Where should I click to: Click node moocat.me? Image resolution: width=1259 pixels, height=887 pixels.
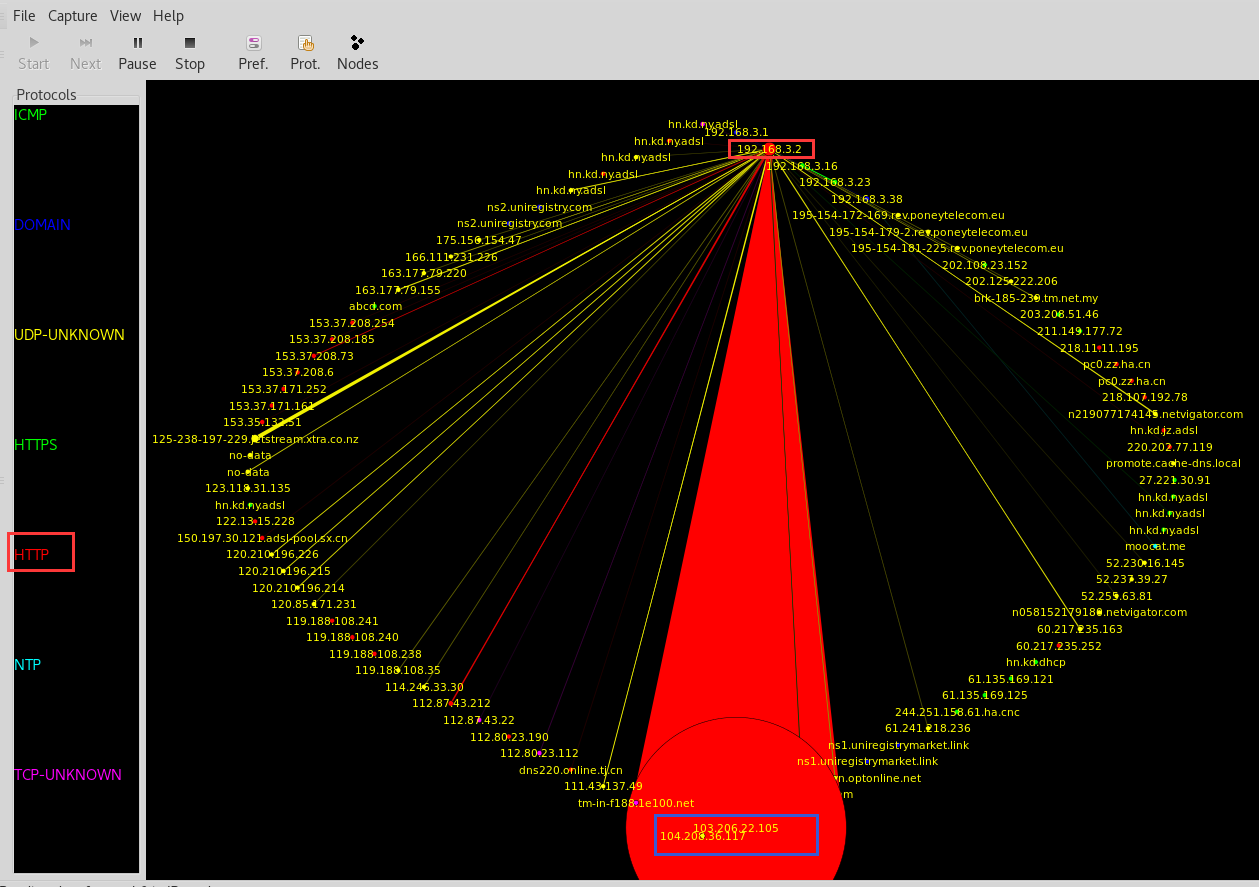[1155, 546]
